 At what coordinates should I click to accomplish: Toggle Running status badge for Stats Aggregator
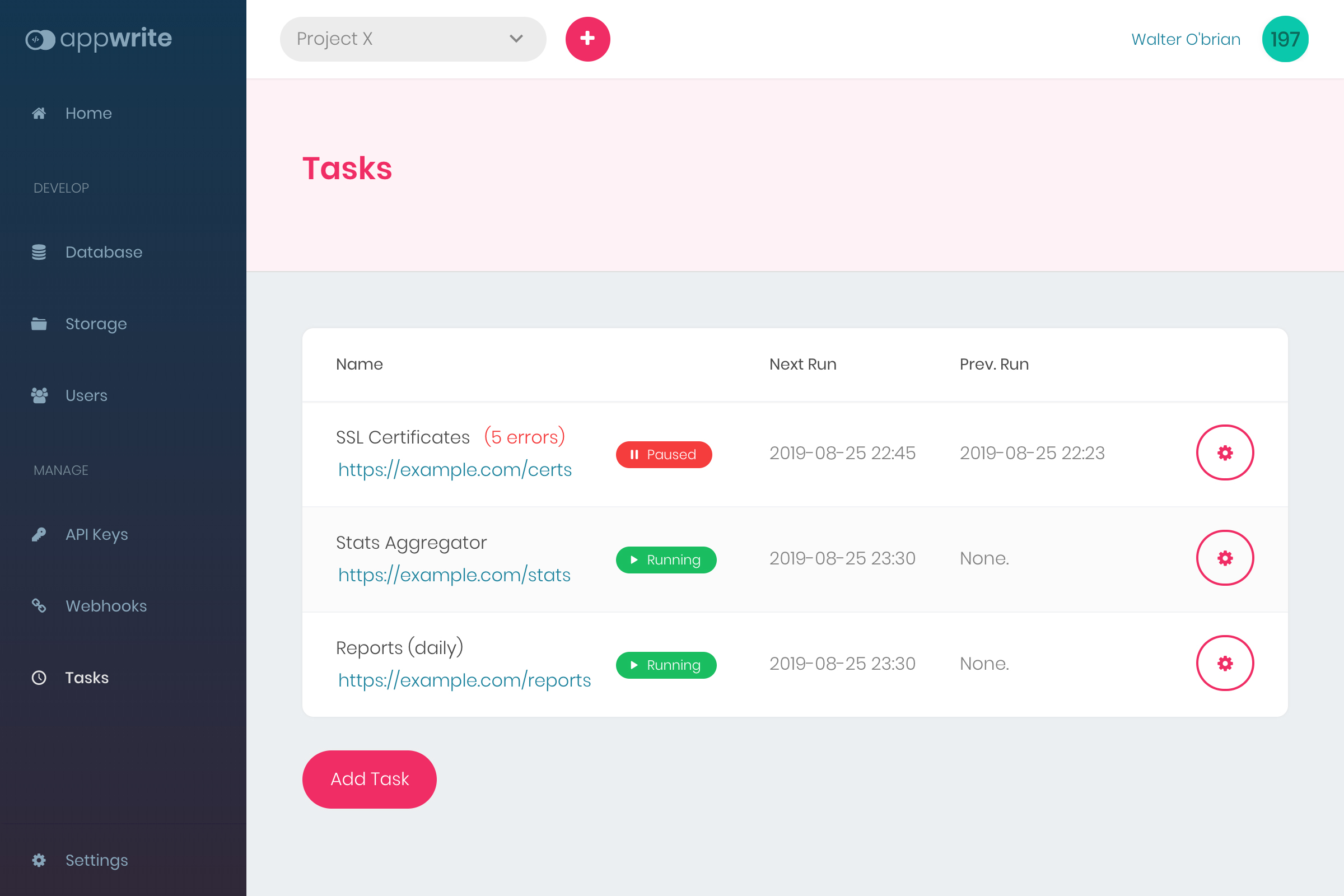point(666,559)
